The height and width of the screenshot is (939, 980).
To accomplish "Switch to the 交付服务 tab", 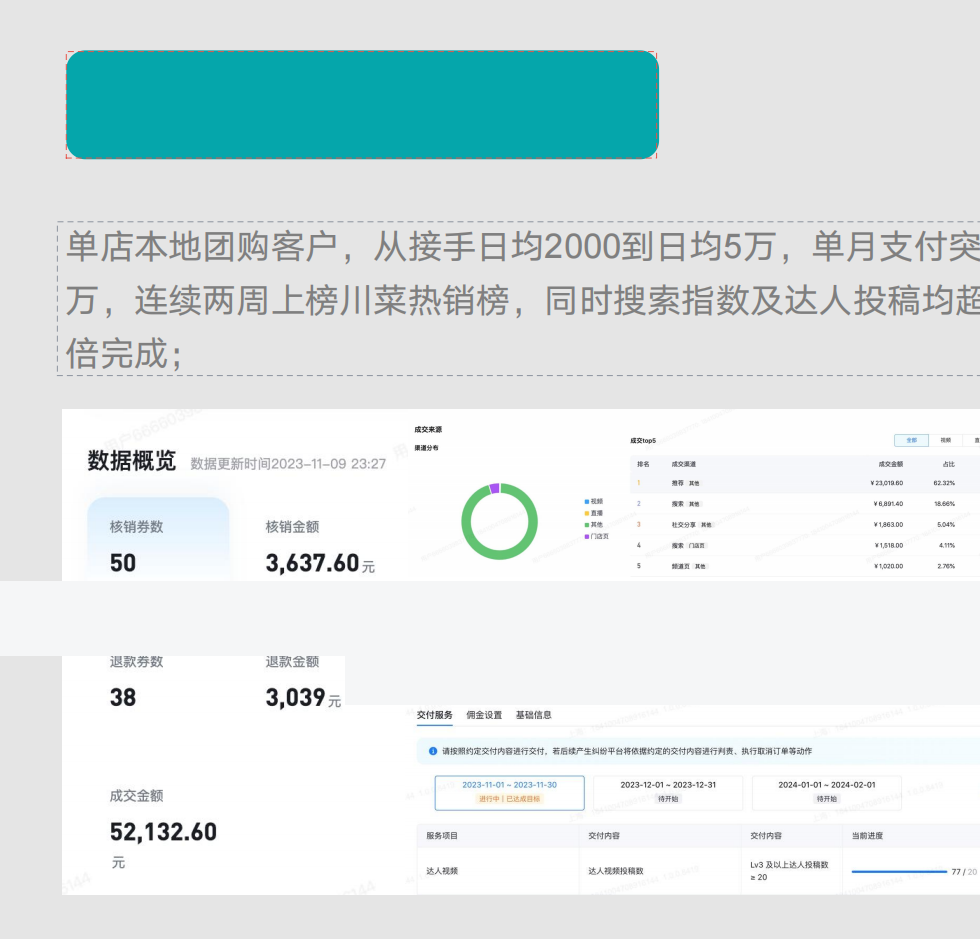I will (434, 715).
